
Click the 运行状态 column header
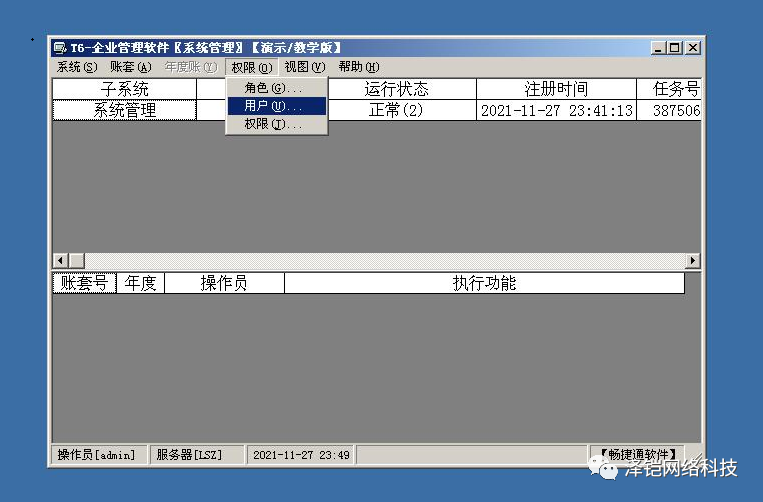(402, 89)
